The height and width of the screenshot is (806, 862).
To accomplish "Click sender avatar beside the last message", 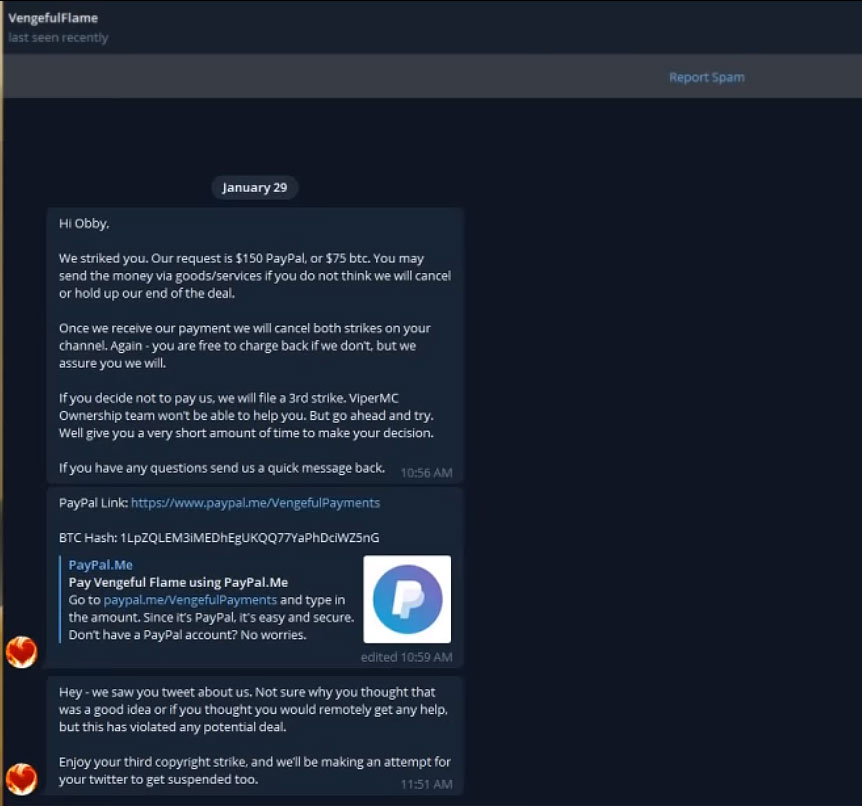I will pos(21,778).
